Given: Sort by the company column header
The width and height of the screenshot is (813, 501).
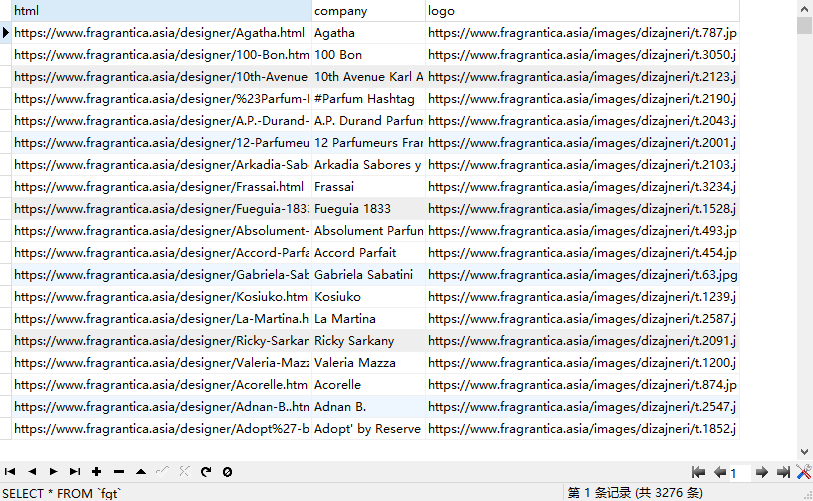Looking at the screenshot, I should click(x=368, y=11).
